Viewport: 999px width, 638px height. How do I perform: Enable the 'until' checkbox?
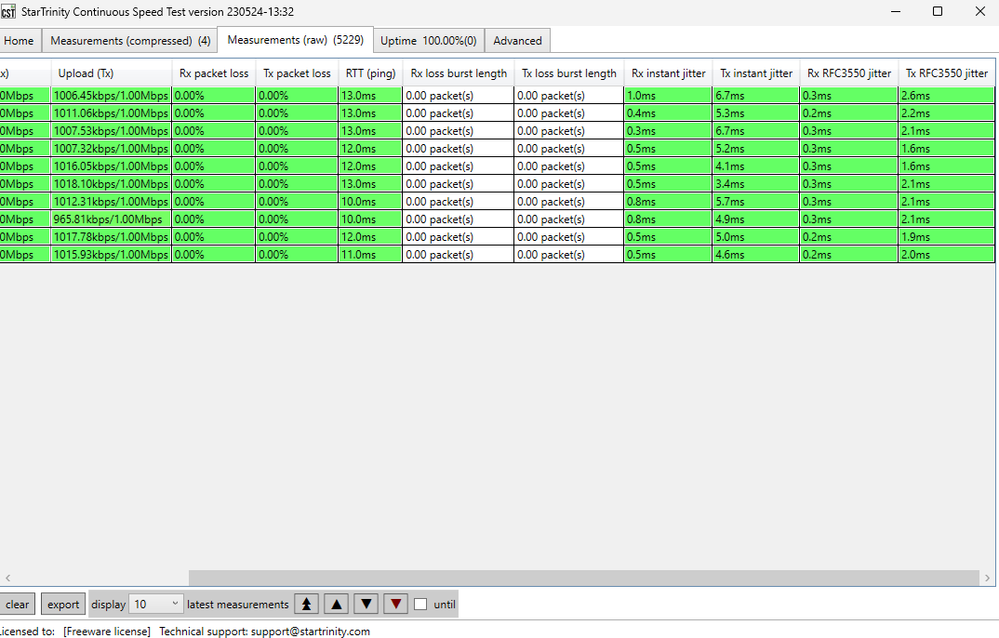420,604
